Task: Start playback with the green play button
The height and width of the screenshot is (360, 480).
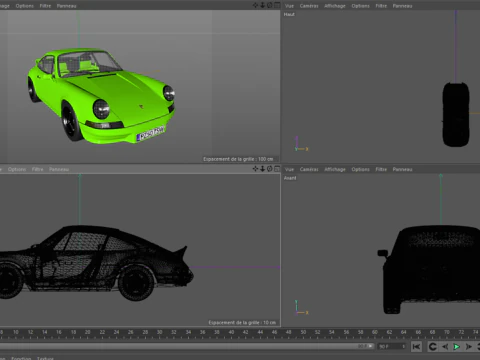Action: click(457, 347)
